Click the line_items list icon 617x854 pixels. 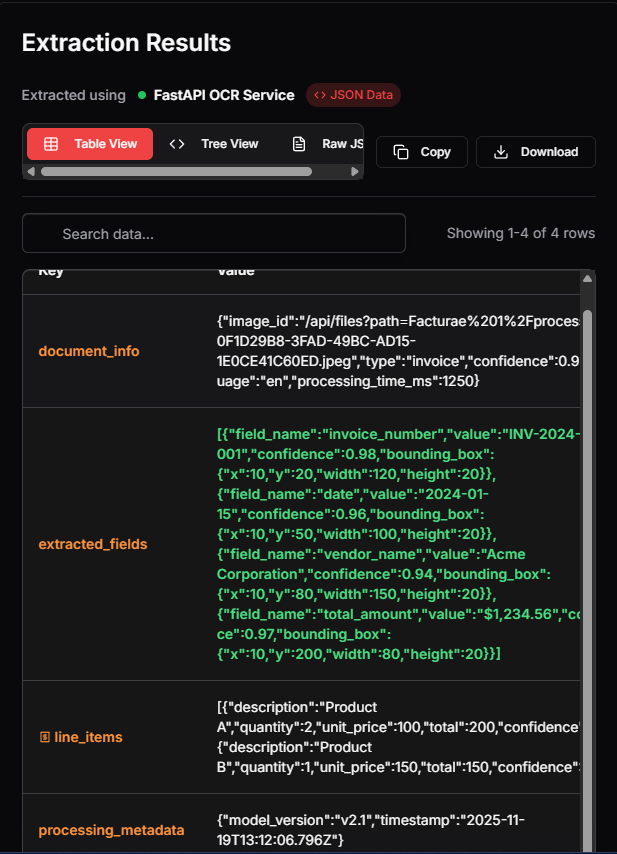(x=44, y=737)
